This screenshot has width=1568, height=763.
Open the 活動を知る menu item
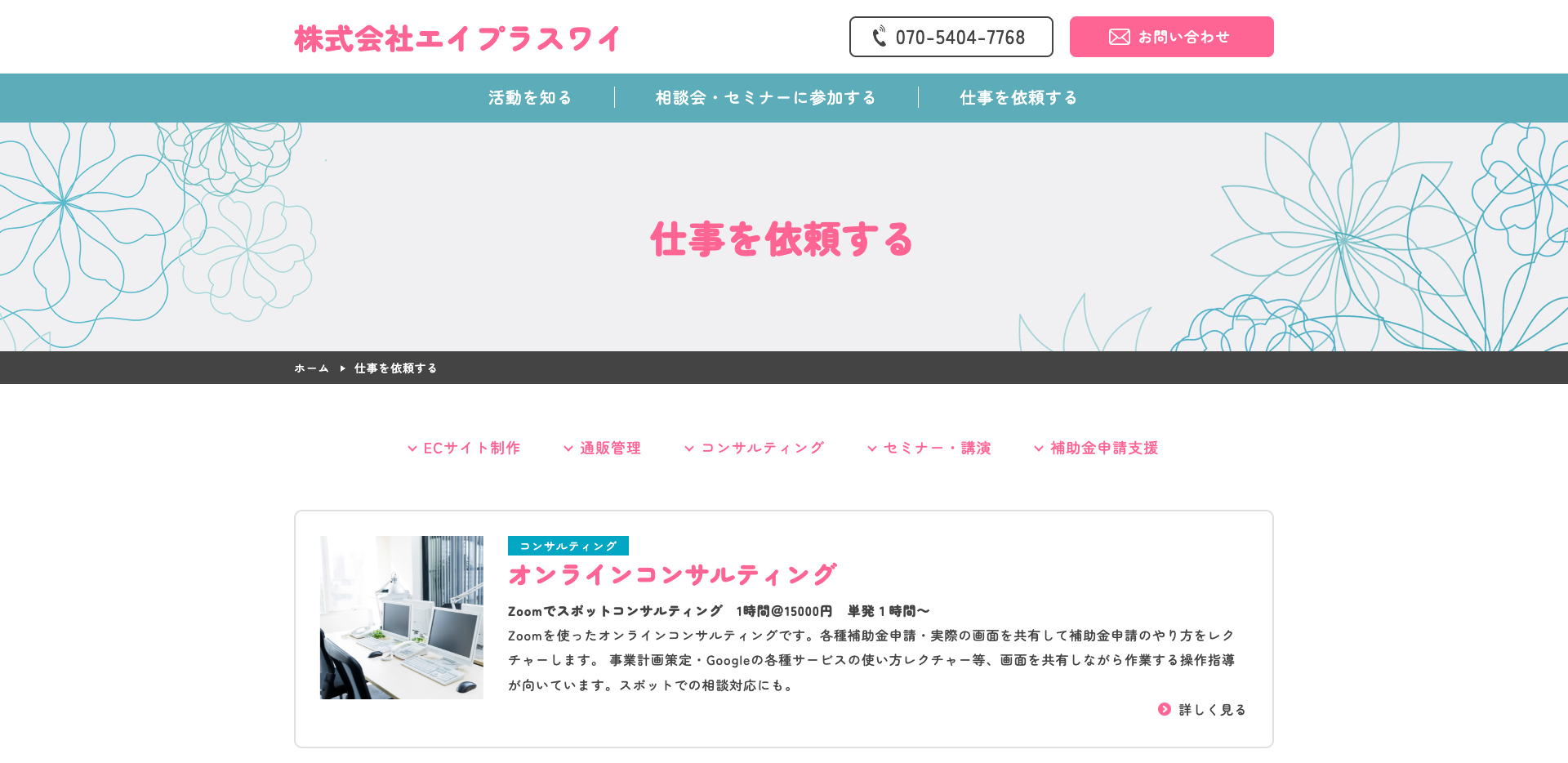[x=530, y=98]
